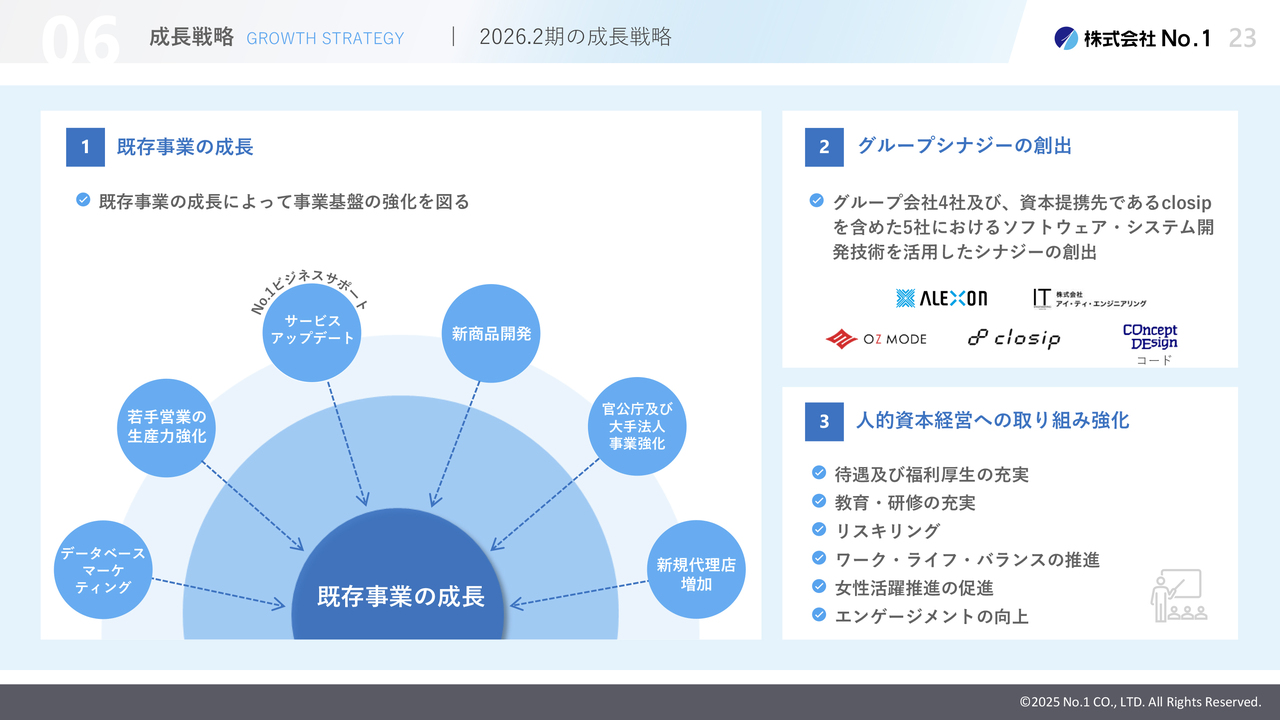
Task: Click checkmark beside 既存事業の成長によって事業基盤の強化を図る
Action: pyautogui.click(x=84, y=200)
